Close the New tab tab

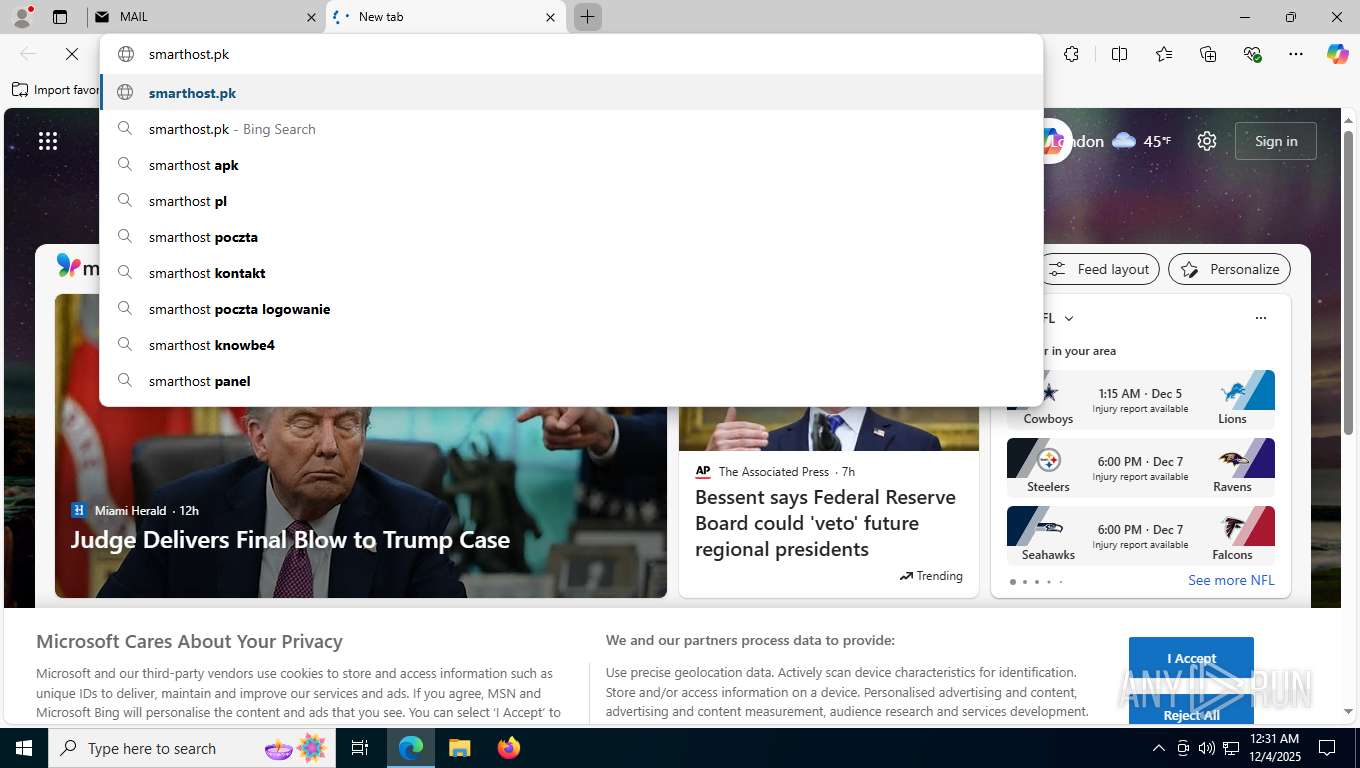550,17
